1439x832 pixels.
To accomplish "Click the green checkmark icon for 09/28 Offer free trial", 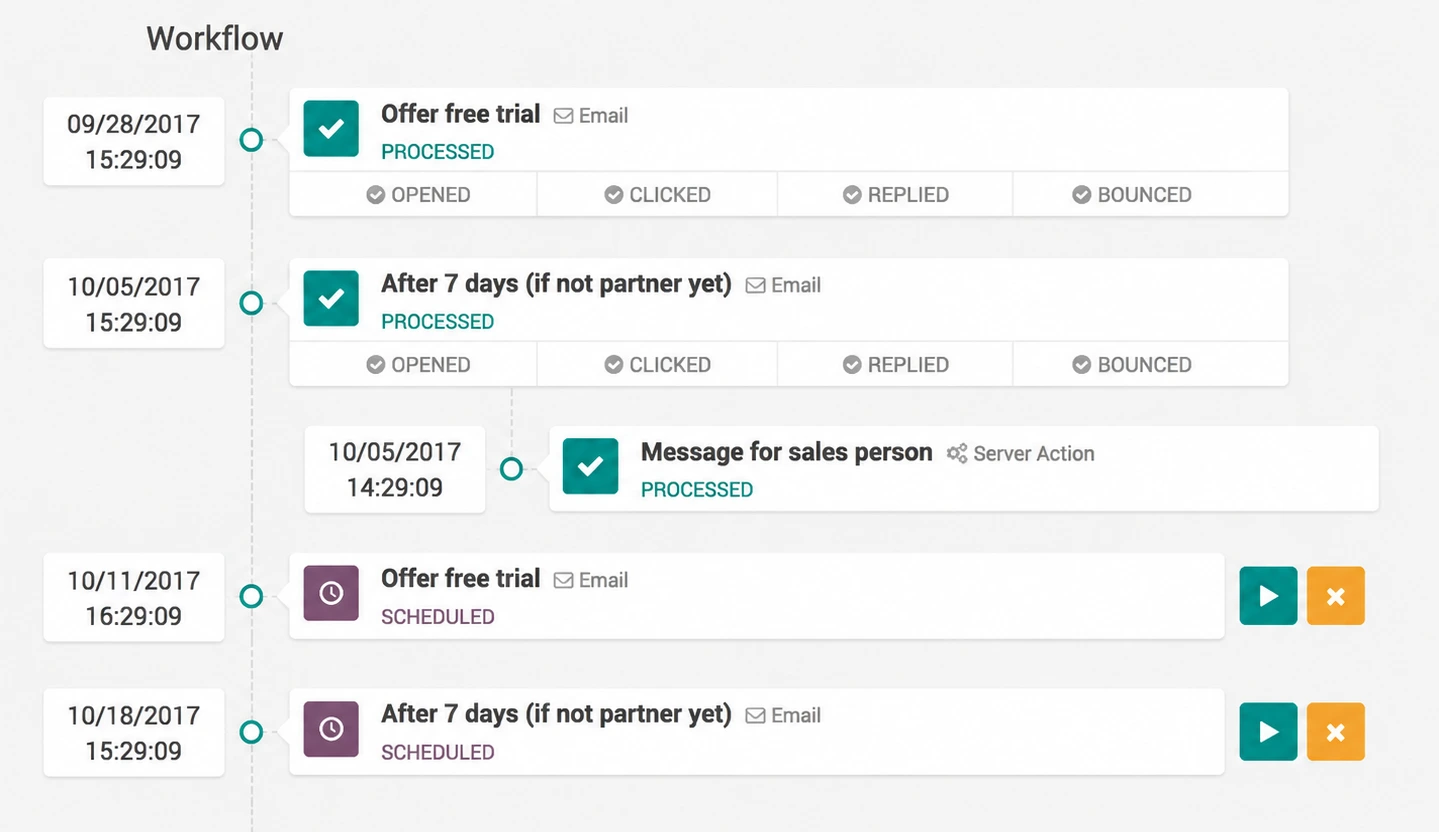I will (x=331, y=129).
